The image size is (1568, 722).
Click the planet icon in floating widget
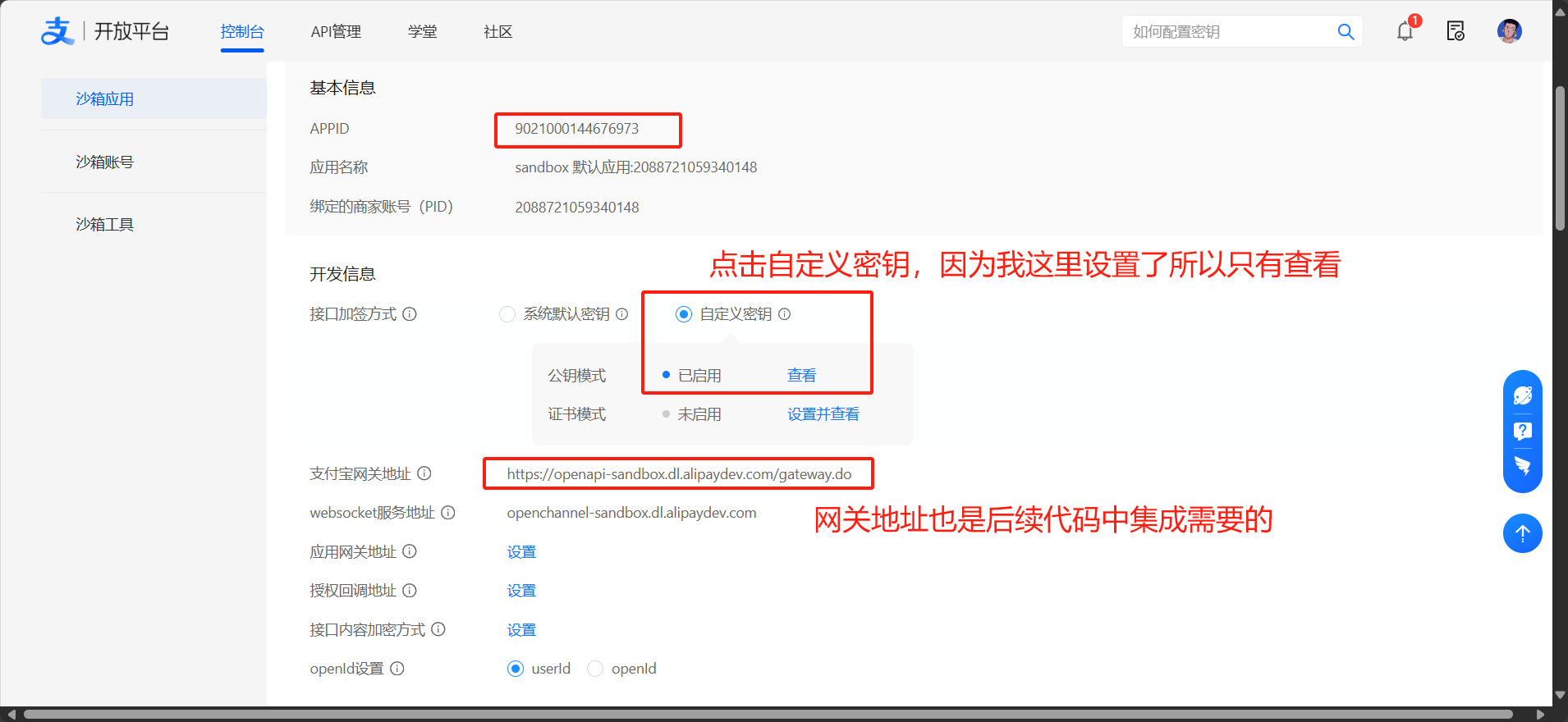[1523, 395]
